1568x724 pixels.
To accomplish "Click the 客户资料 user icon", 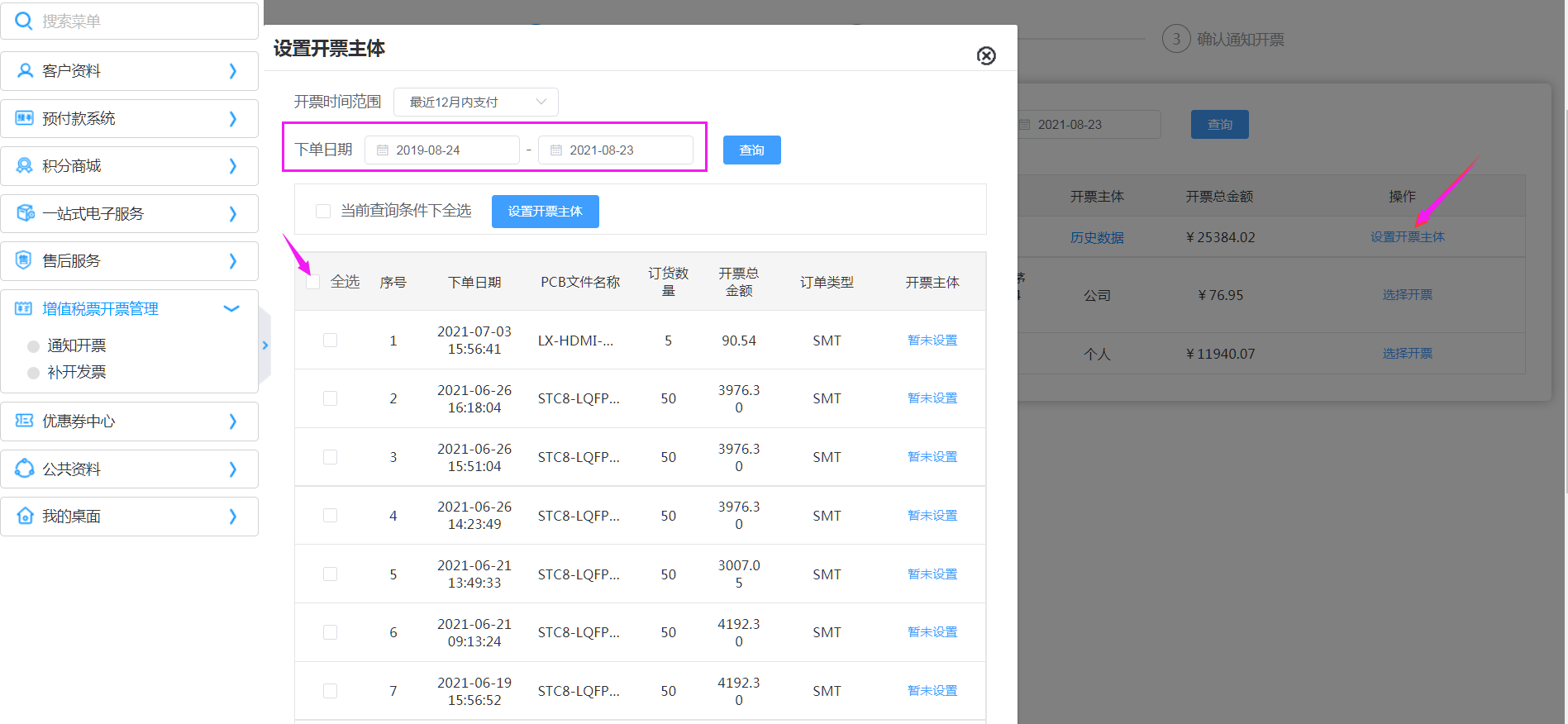I will coord(25,71).
